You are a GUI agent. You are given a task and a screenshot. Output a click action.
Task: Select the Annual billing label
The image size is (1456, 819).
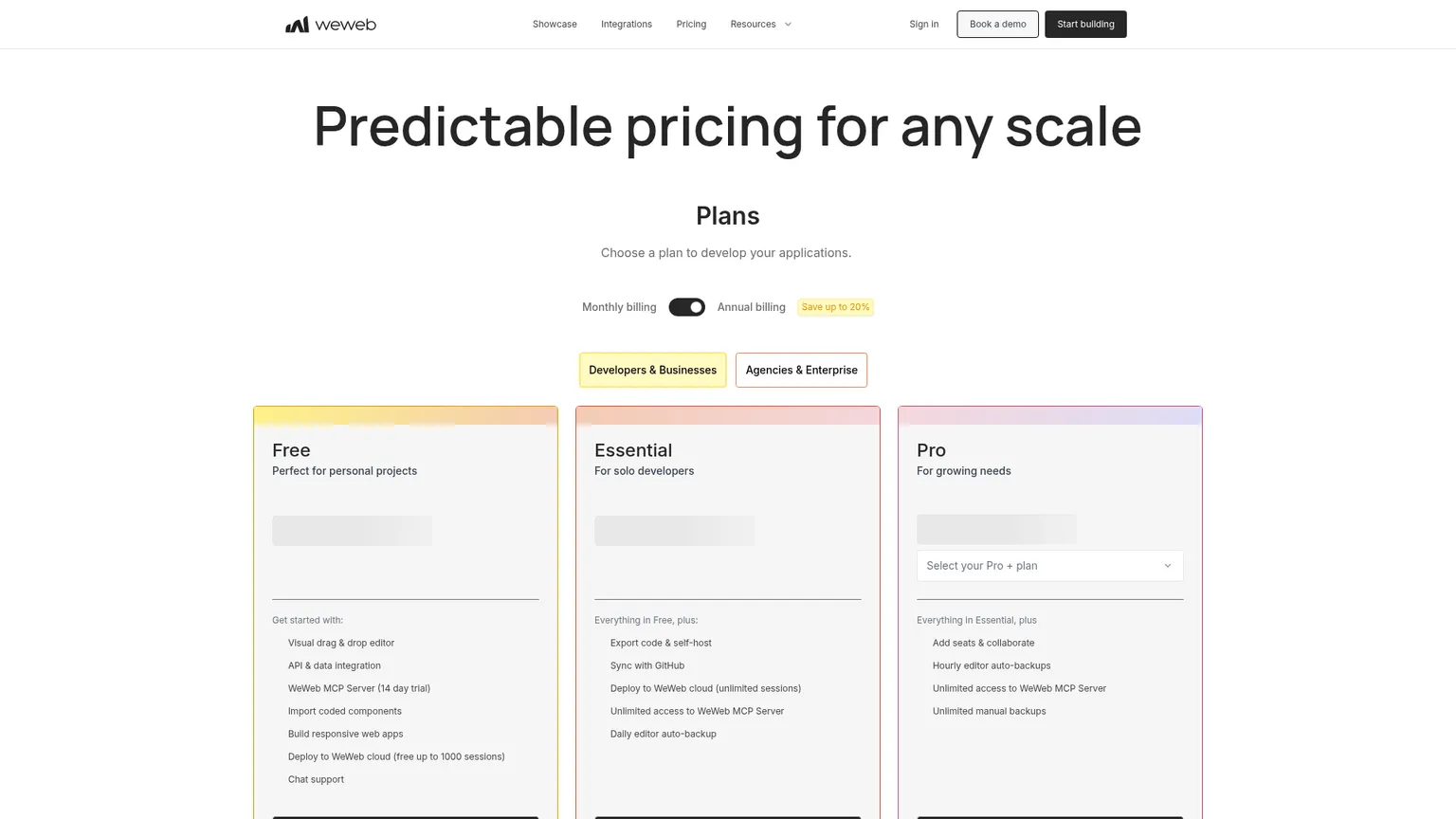pyautogui.click(x=752, y=307)
